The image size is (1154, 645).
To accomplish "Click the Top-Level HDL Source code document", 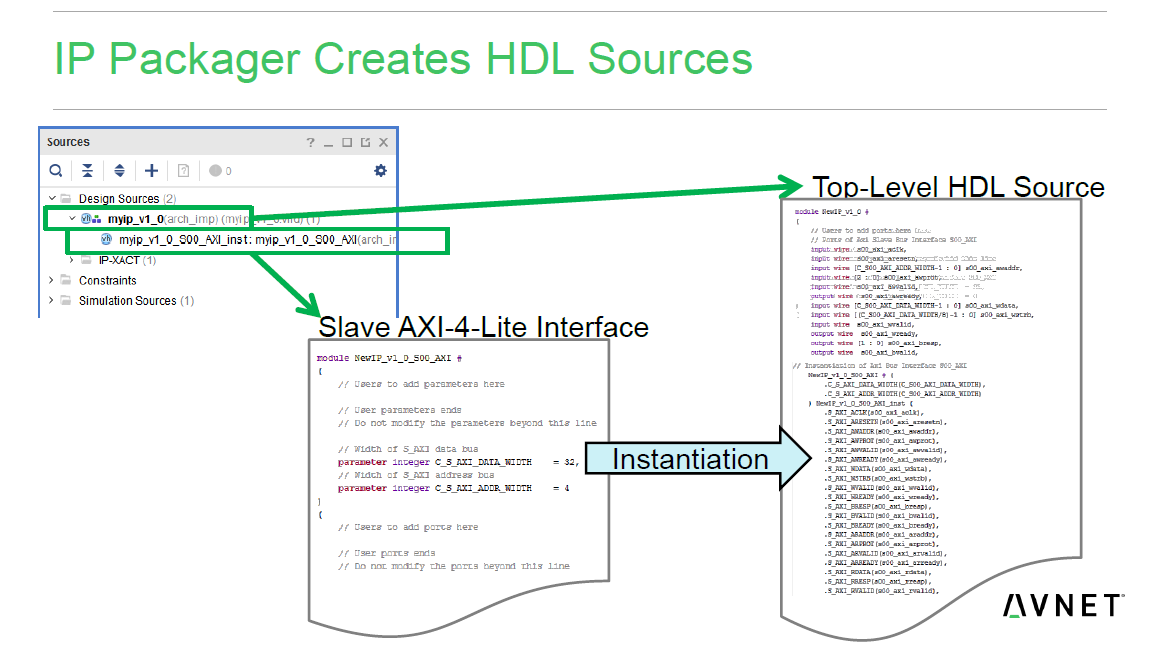I will pos(932,420).
